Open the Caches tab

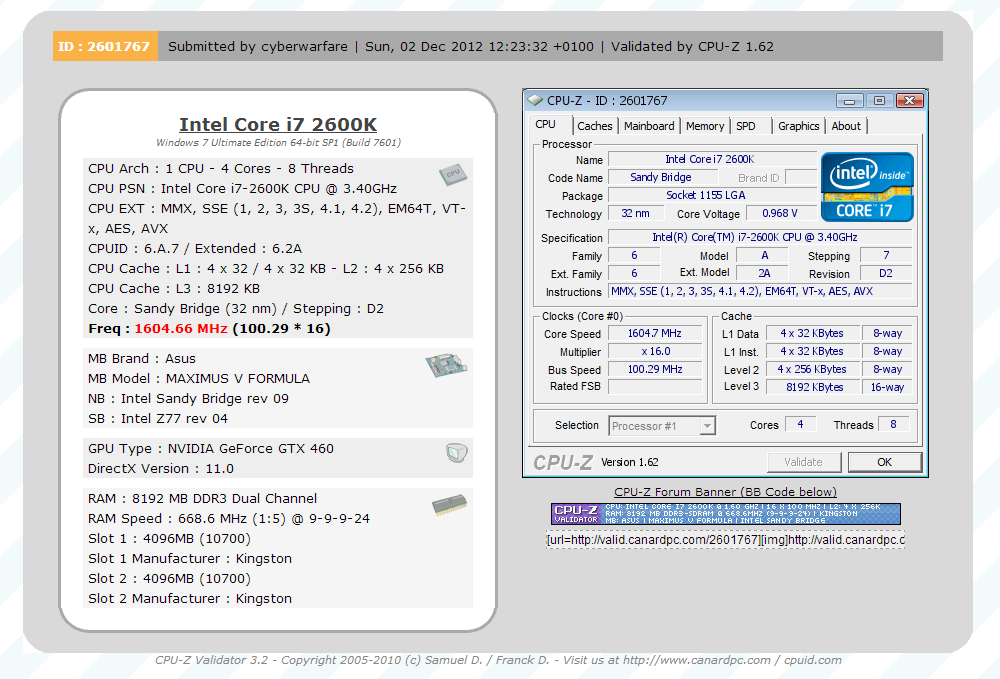(x=594, y=126)
